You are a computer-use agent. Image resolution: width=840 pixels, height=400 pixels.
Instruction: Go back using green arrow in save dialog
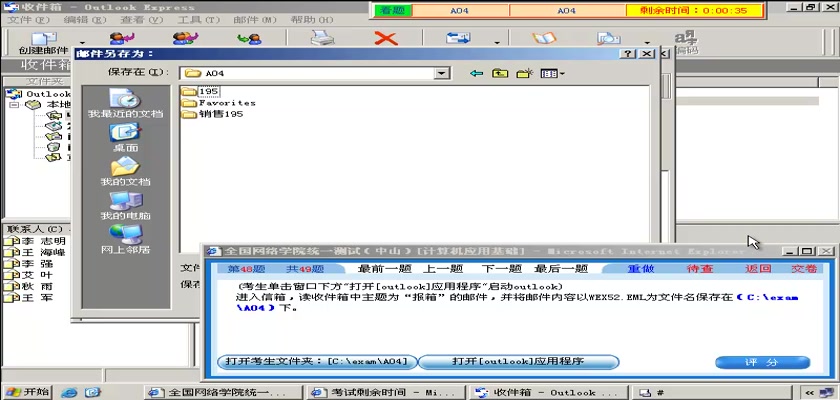coord(476,73)
